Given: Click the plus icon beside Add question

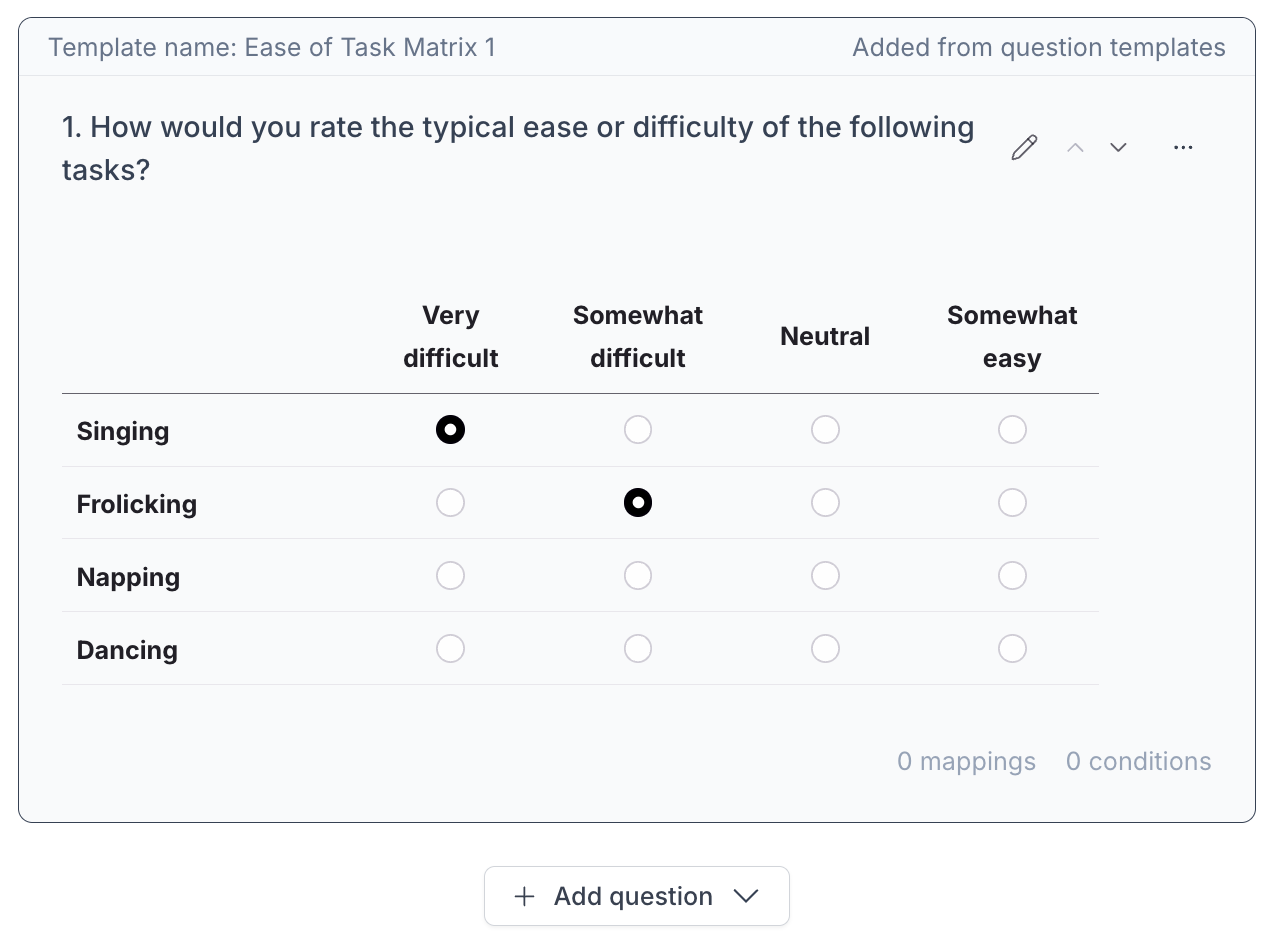Looking at the screenshot, I should (524, 896).
